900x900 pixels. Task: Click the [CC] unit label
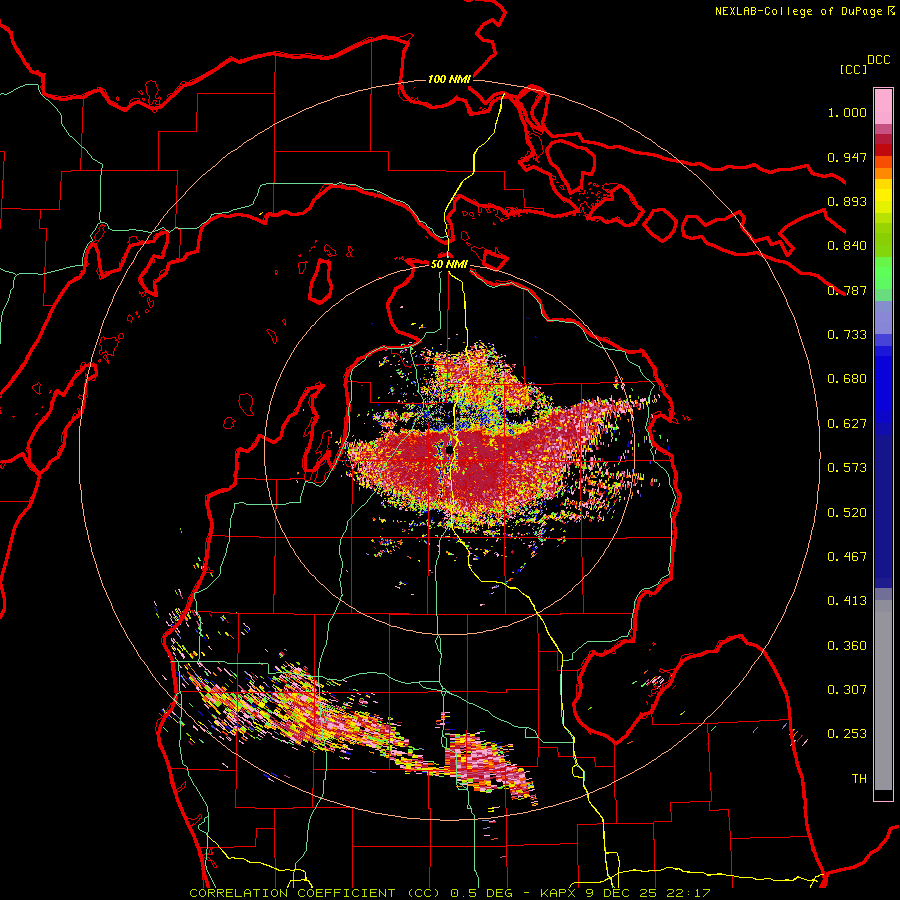point(853,69)
